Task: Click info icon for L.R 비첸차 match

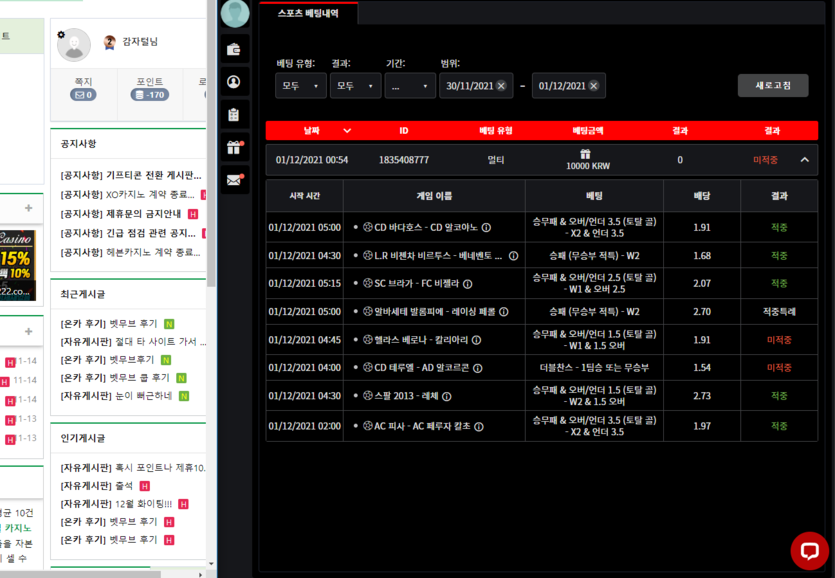Action: [x=513, y=256]
